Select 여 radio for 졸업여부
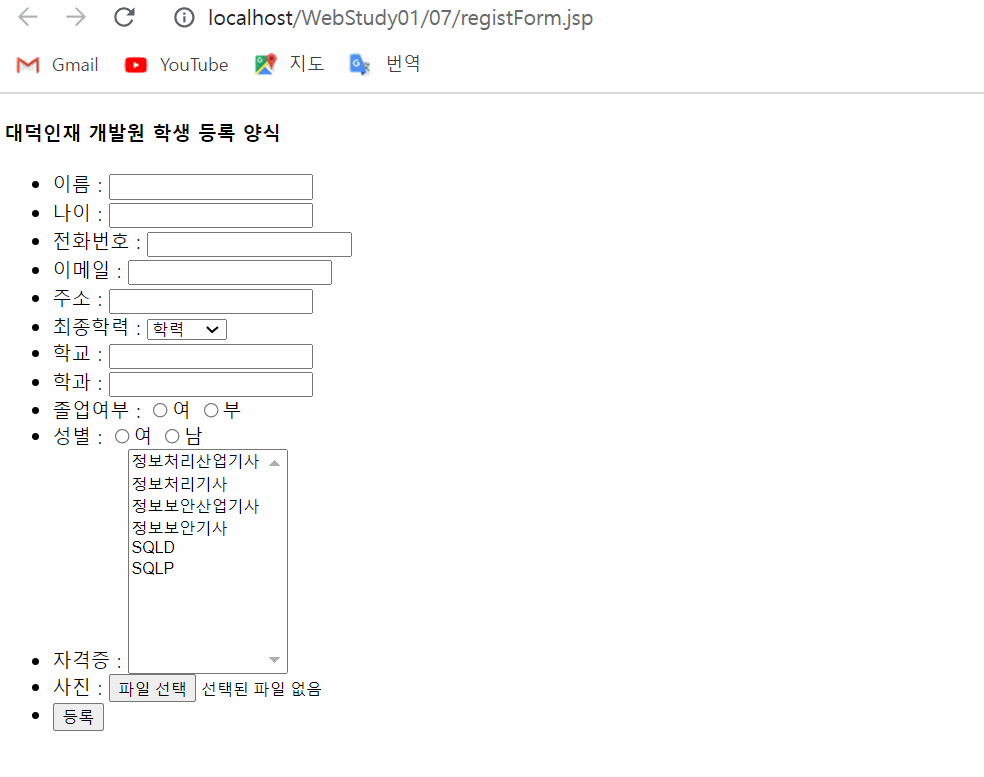The width and height of the screenshot is (984, 777). [160, 410]
